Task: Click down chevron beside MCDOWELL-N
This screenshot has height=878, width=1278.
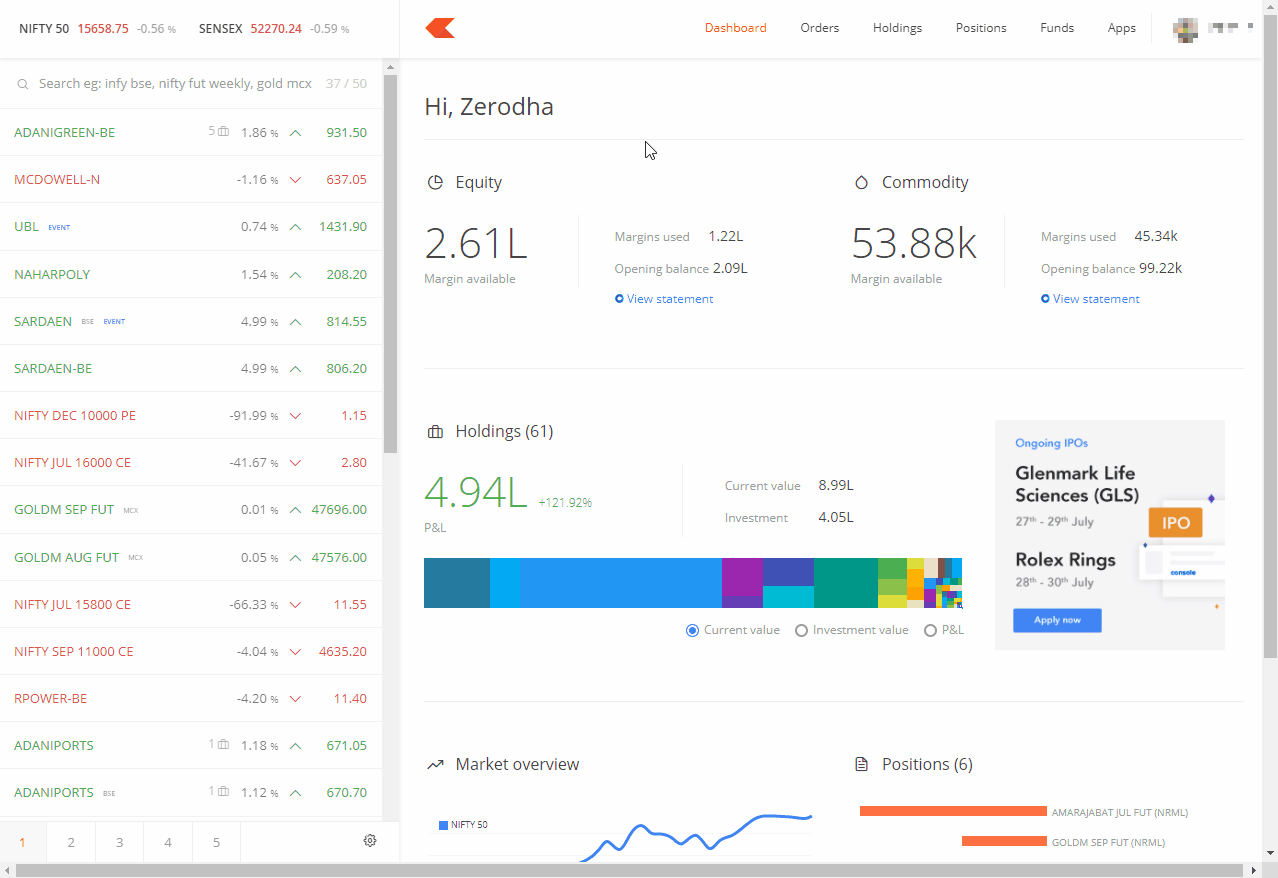Action: point(295,180)
